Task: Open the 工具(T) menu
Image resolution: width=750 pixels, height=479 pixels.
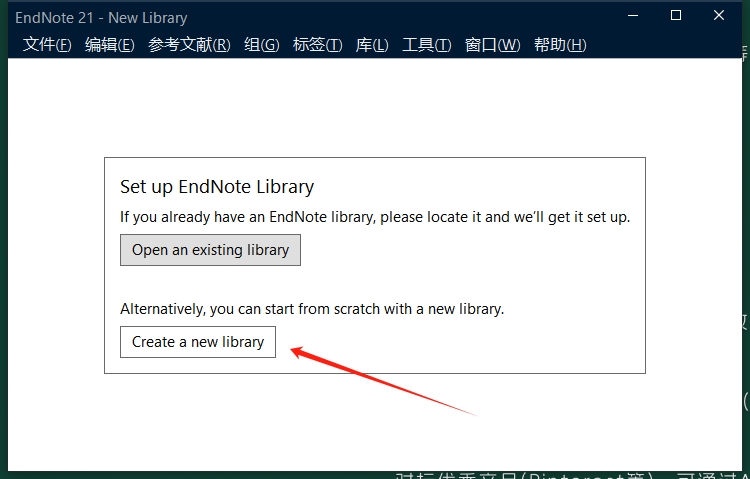Action: click(427, 45)
